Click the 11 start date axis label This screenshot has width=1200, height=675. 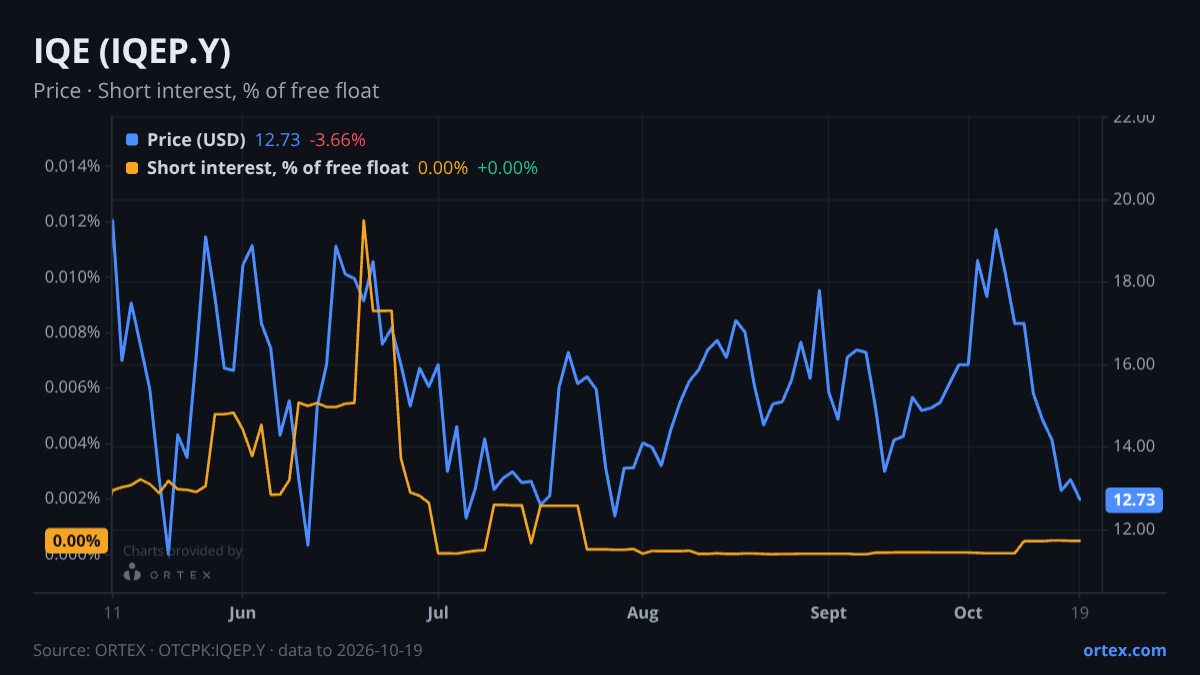112,613
